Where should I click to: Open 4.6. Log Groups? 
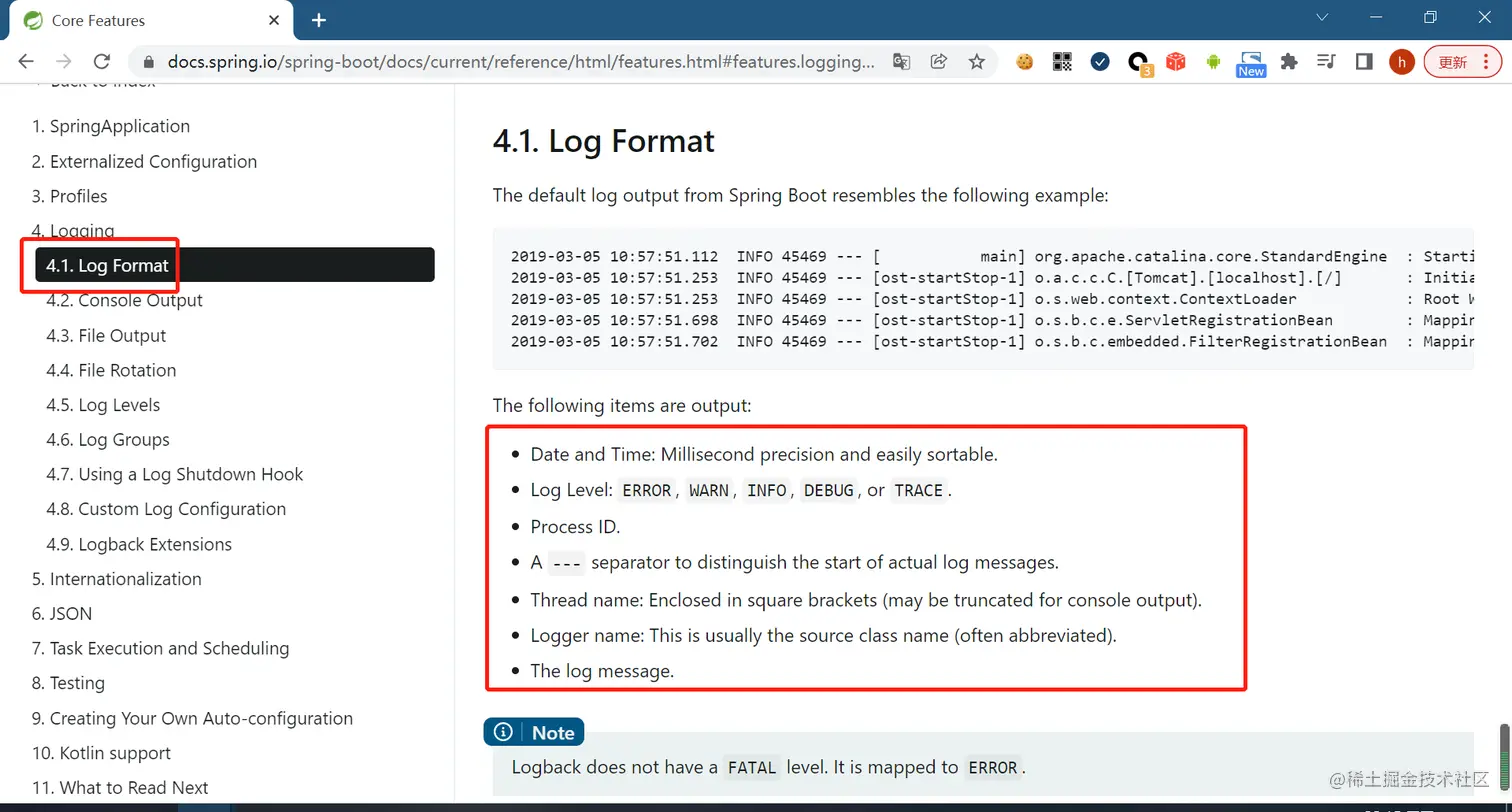click(x=108, y=440)
